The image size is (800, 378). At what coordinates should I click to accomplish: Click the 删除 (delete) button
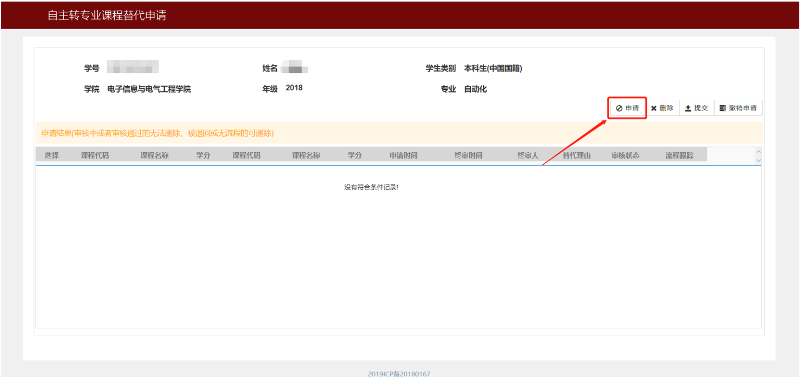click(x=662, y=108)
